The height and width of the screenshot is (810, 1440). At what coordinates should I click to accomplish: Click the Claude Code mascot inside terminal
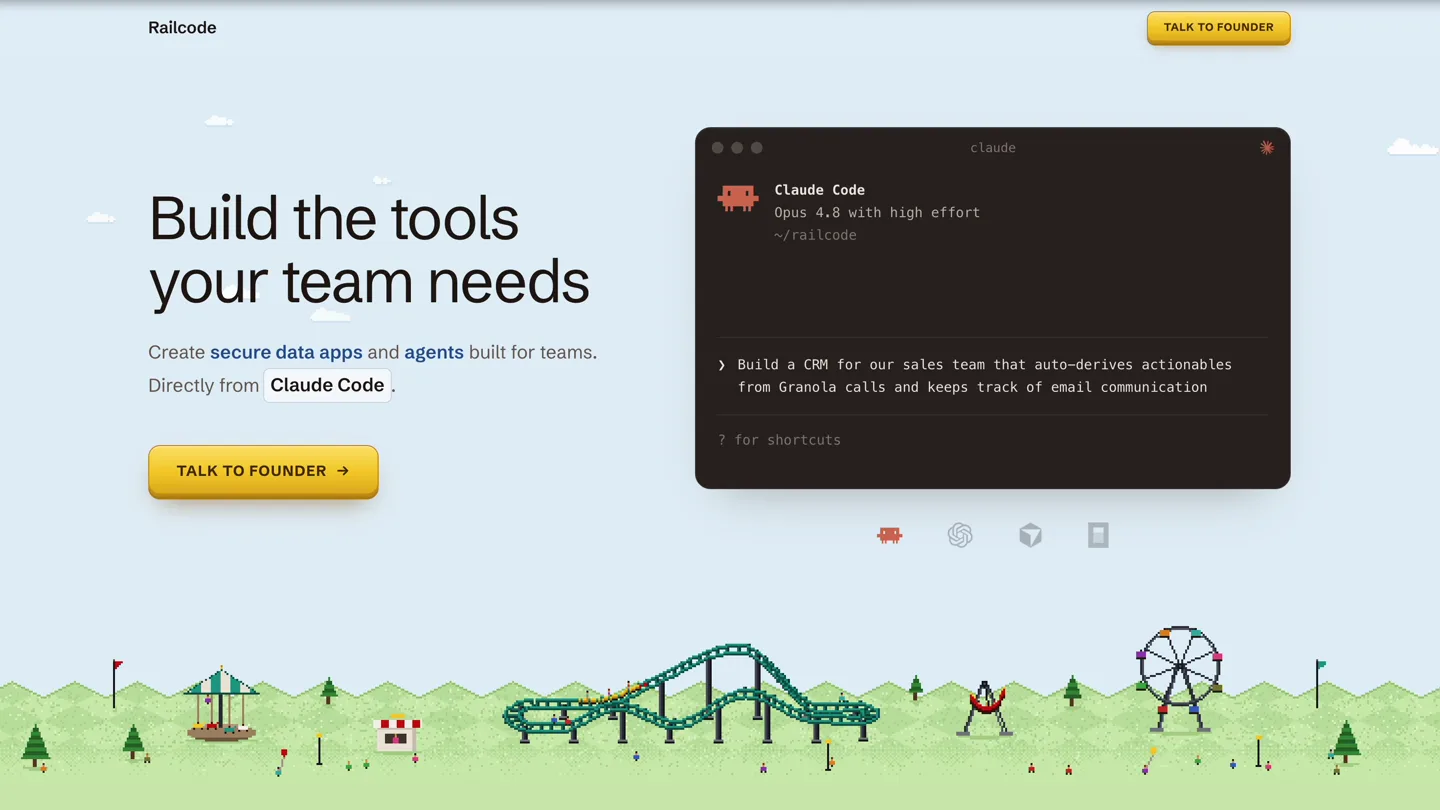click(x=738, y=198)
